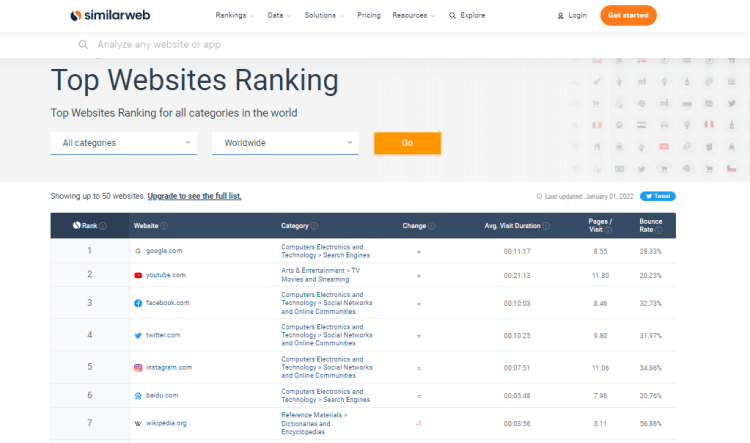Click the 56.86% bounce rate value

[651, 424]
